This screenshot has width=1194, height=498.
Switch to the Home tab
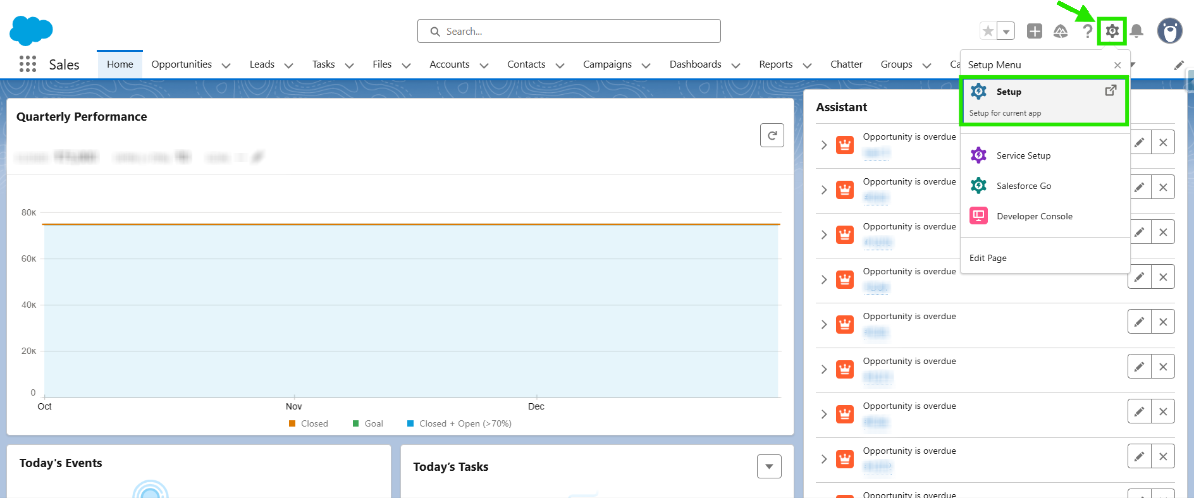point(120,64)
